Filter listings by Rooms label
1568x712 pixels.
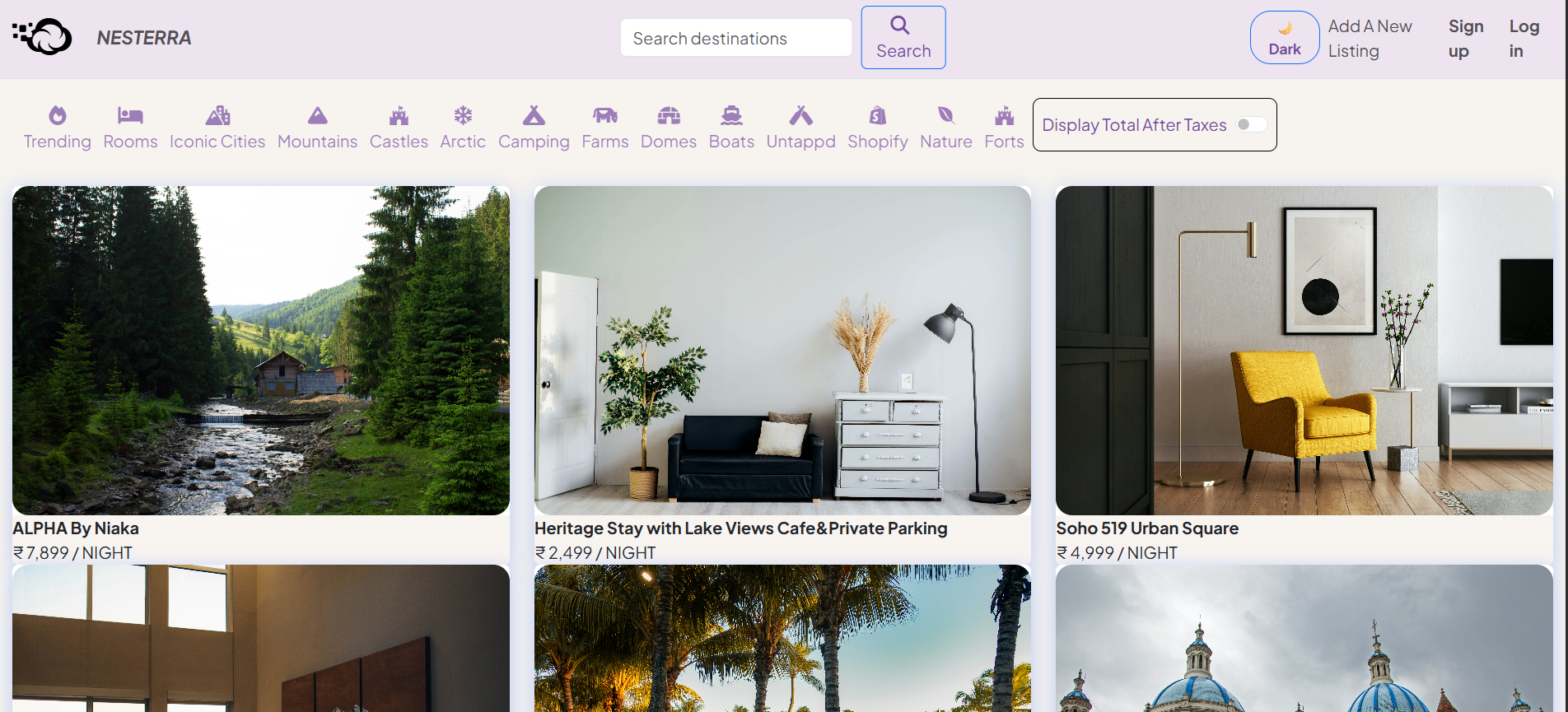130,142
